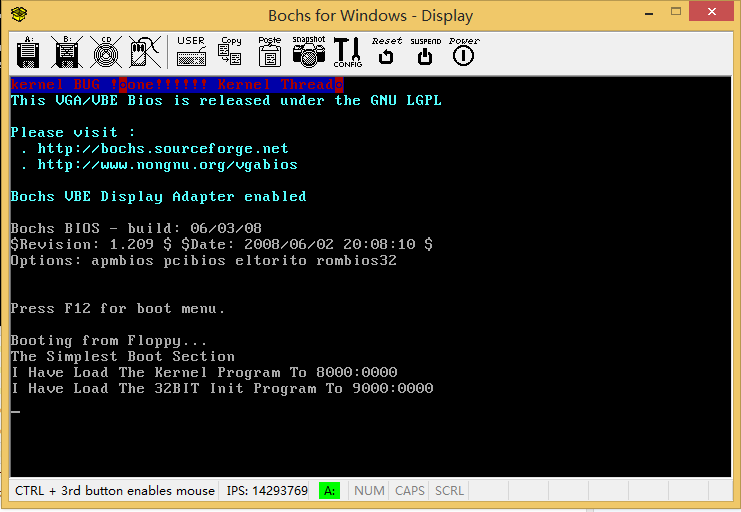The image size is (741, 512).
Task: Click the http://www.nongnu.org/vgabios text
Action: point(167,165)
